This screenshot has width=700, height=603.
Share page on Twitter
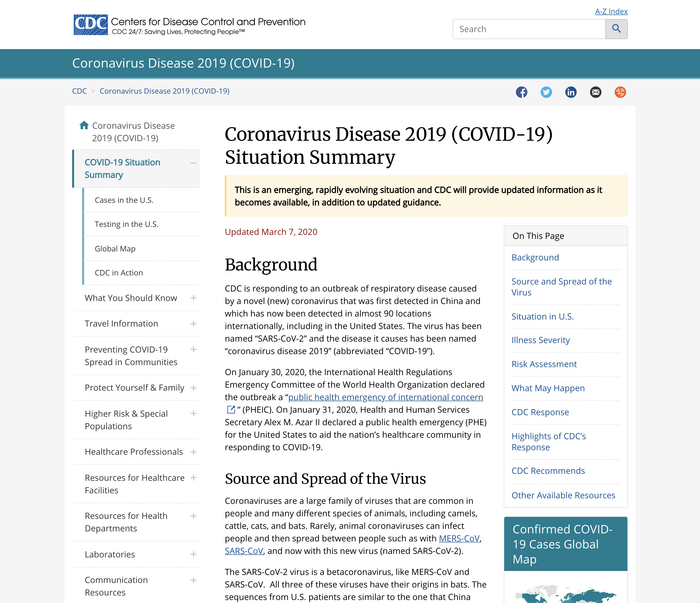546,92
